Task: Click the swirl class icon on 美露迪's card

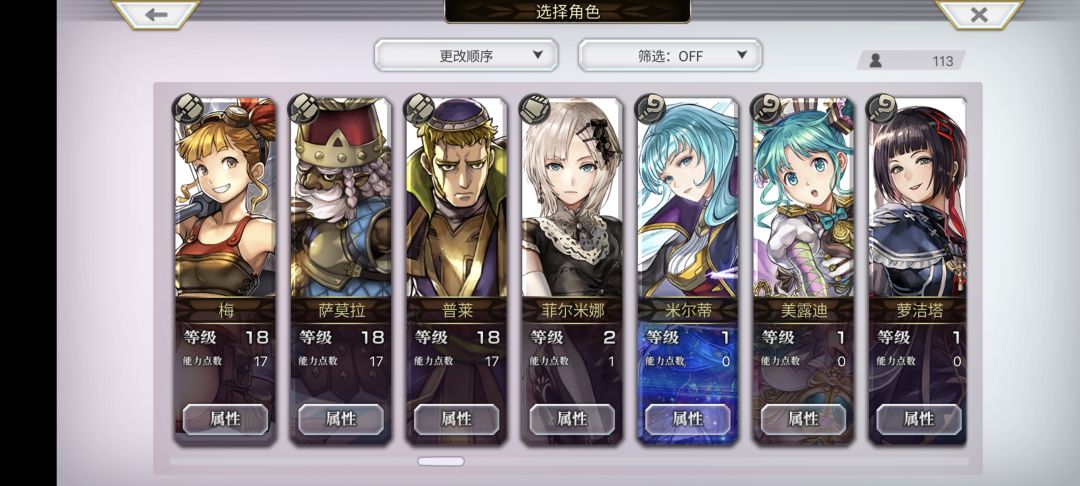Action: [x=766, y=108]
